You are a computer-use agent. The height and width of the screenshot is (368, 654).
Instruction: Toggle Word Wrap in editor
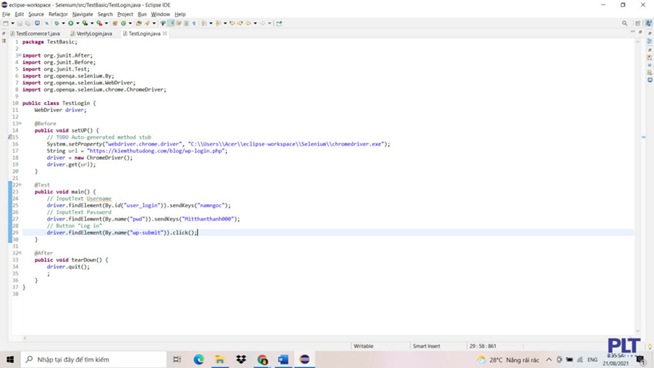click(x=179, y=23)
